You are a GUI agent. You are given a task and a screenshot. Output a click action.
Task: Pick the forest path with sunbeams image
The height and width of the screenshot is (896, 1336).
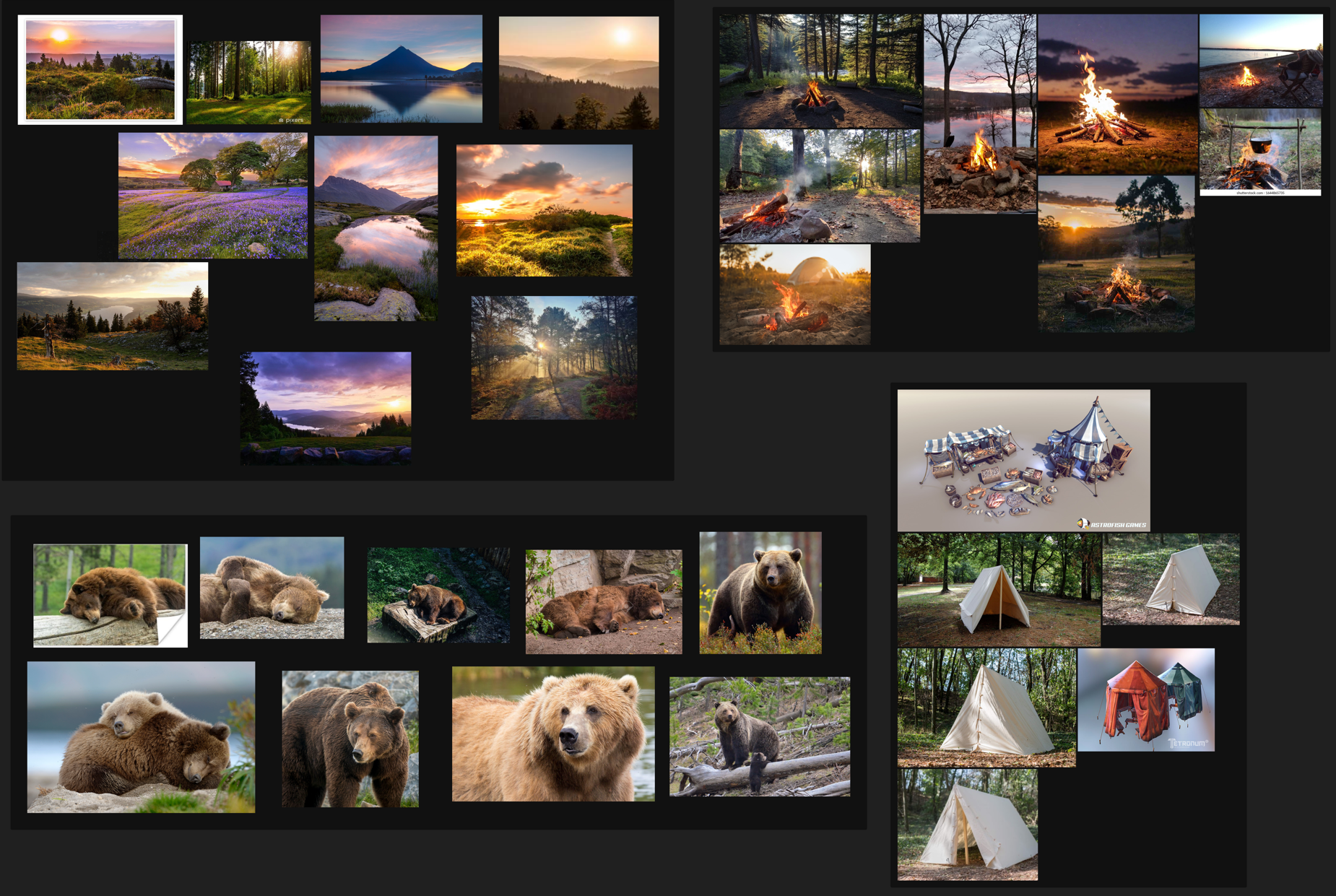(553, 357)
